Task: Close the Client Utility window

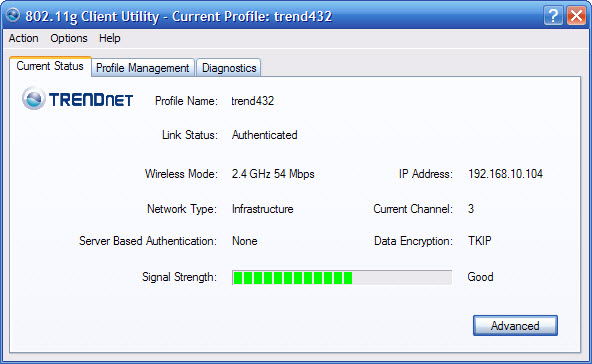Action: point(576,16)
